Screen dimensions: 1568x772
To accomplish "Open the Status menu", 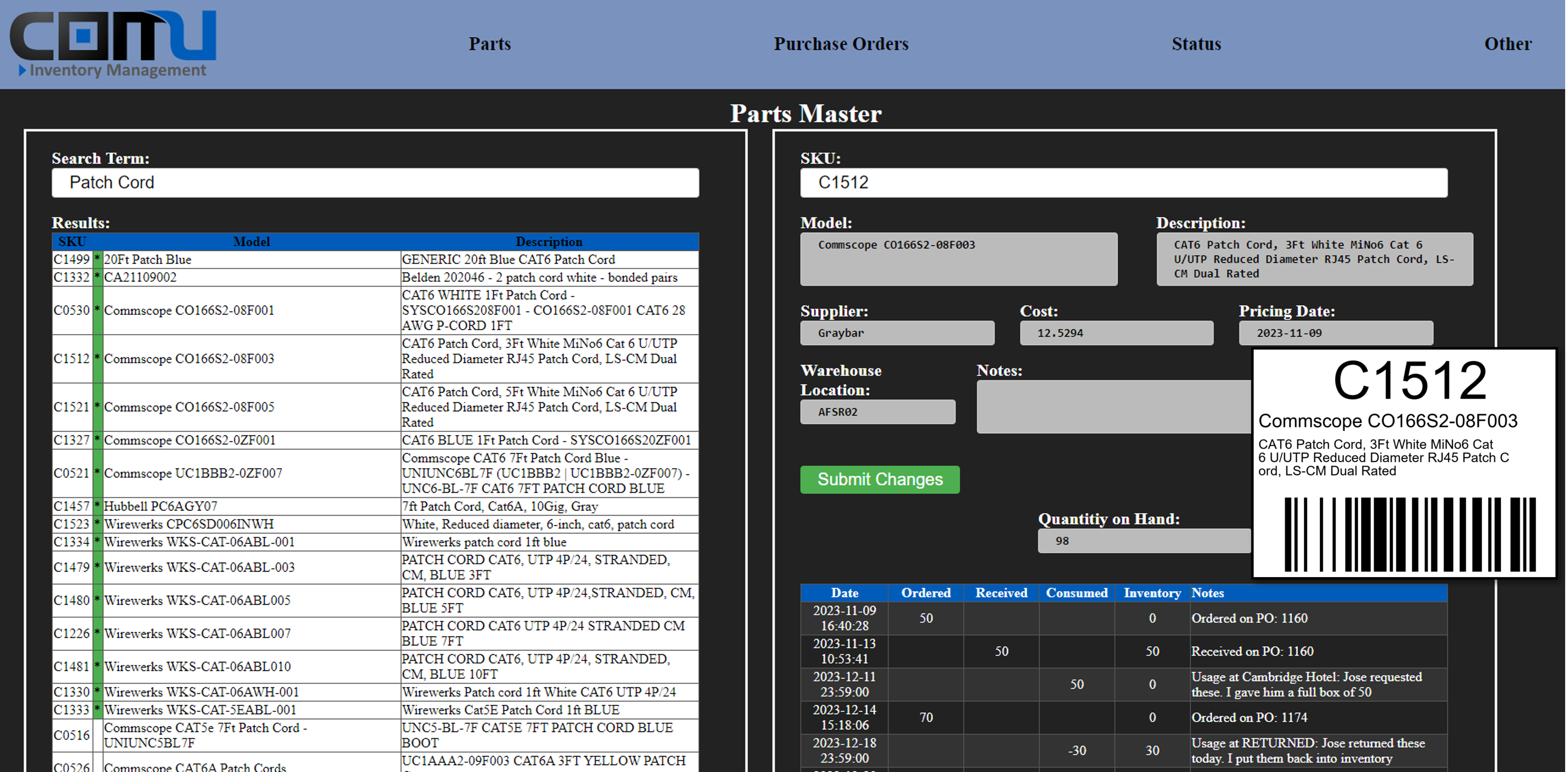I will tap(1196, 44).
